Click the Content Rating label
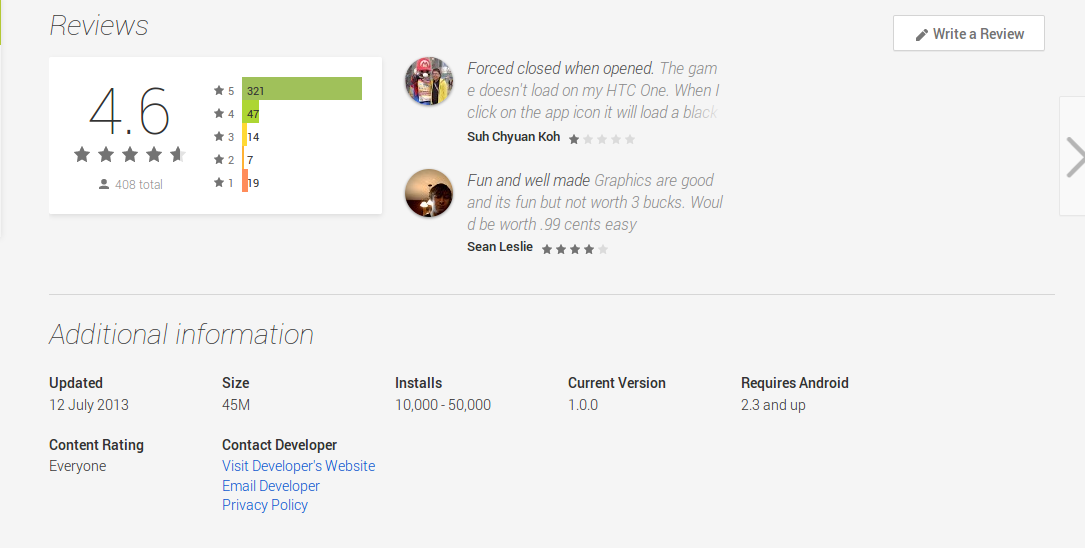This screenshot has height=548, width=1085. tap(96, 445)
